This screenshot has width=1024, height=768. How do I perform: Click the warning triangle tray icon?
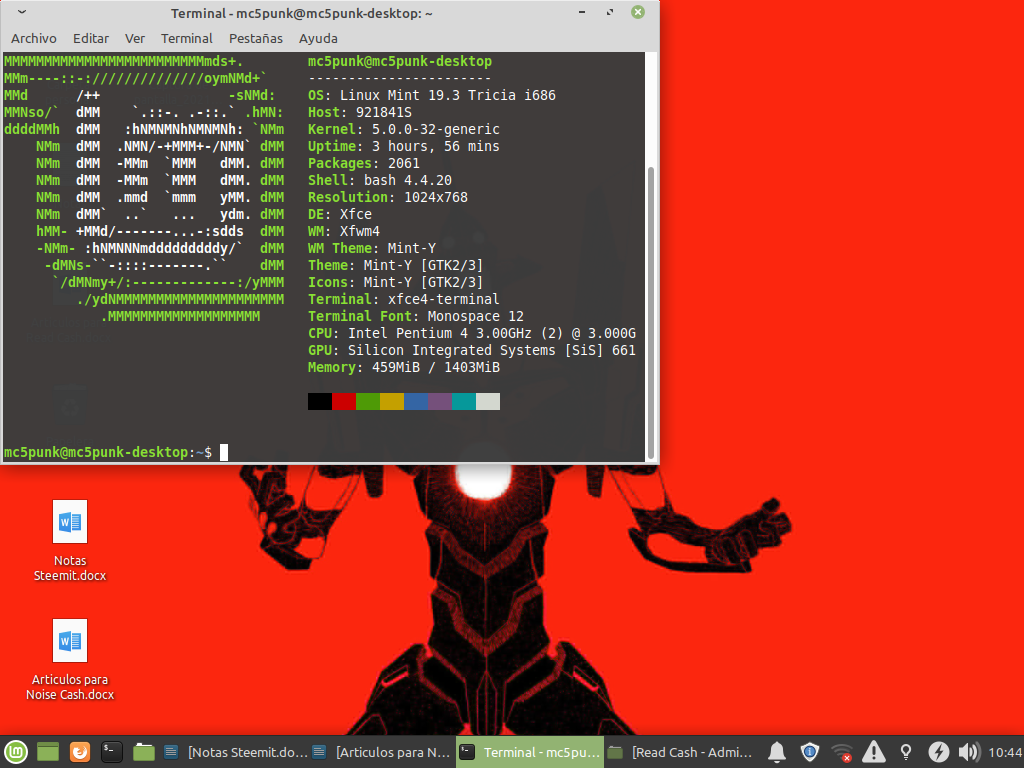[874, 752]
